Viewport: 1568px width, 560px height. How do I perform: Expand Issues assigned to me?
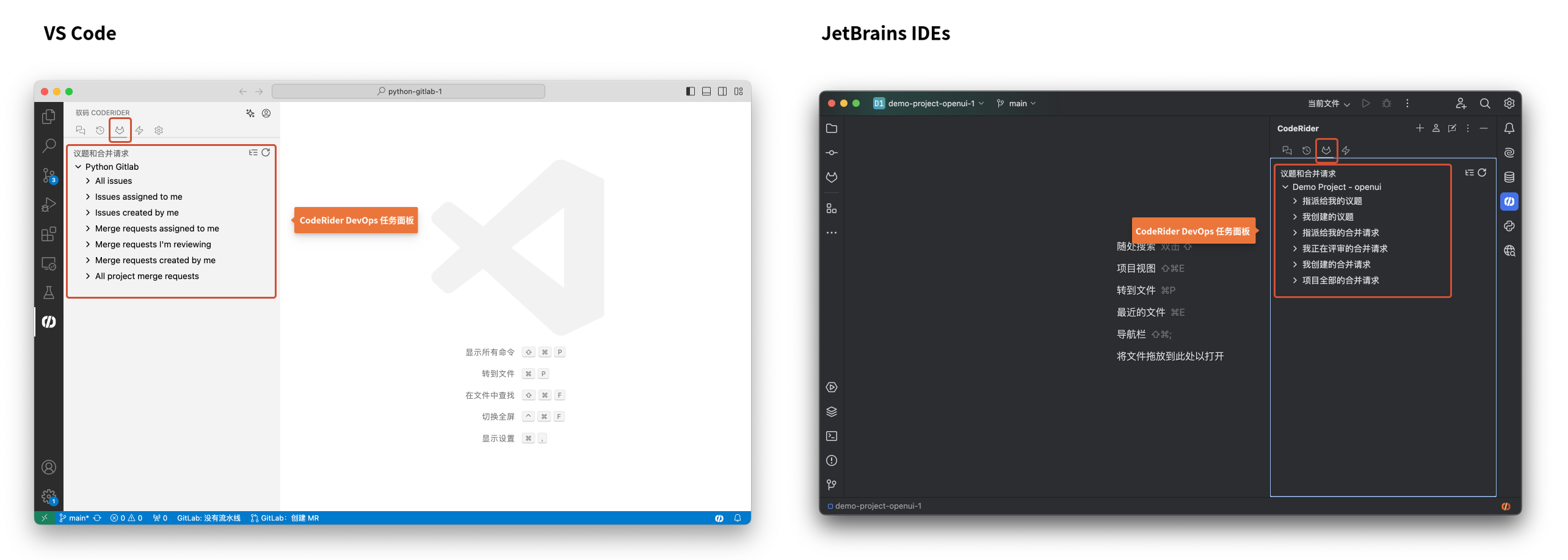(x=88, y=197)
